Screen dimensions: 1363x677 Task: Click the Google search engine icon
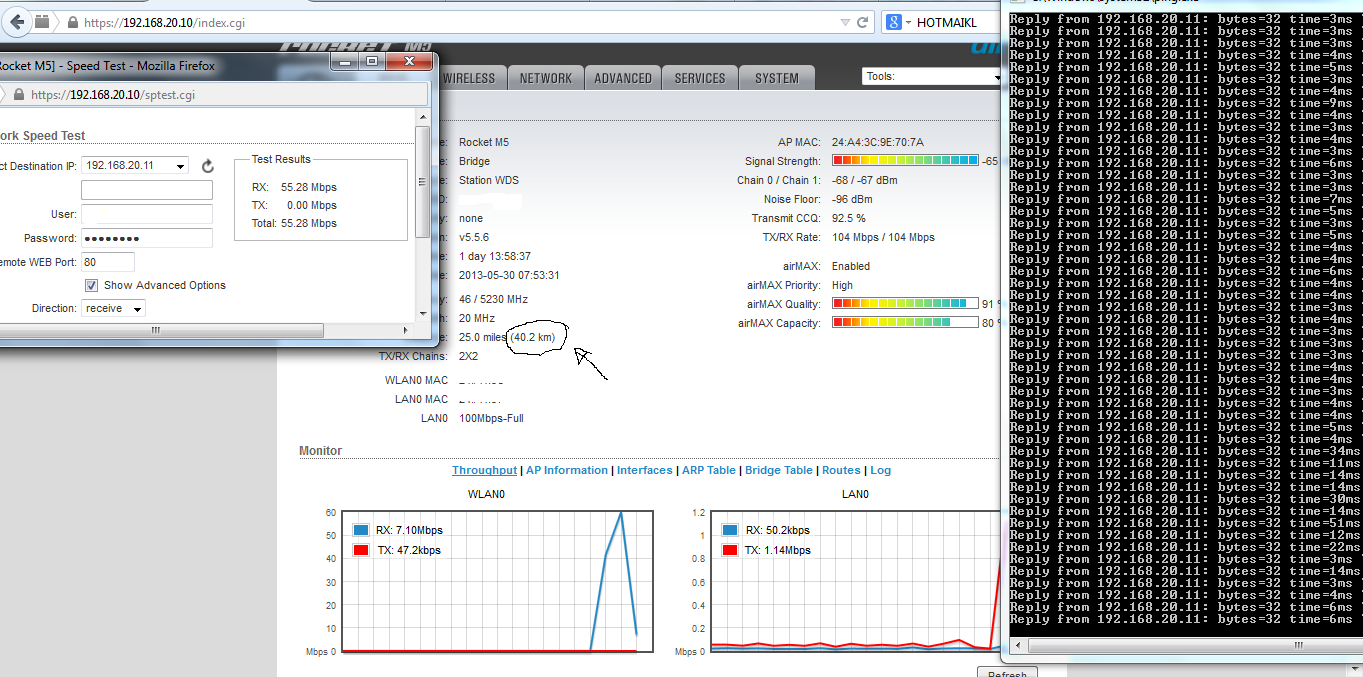pyautogui.click(x=894, y=22)
